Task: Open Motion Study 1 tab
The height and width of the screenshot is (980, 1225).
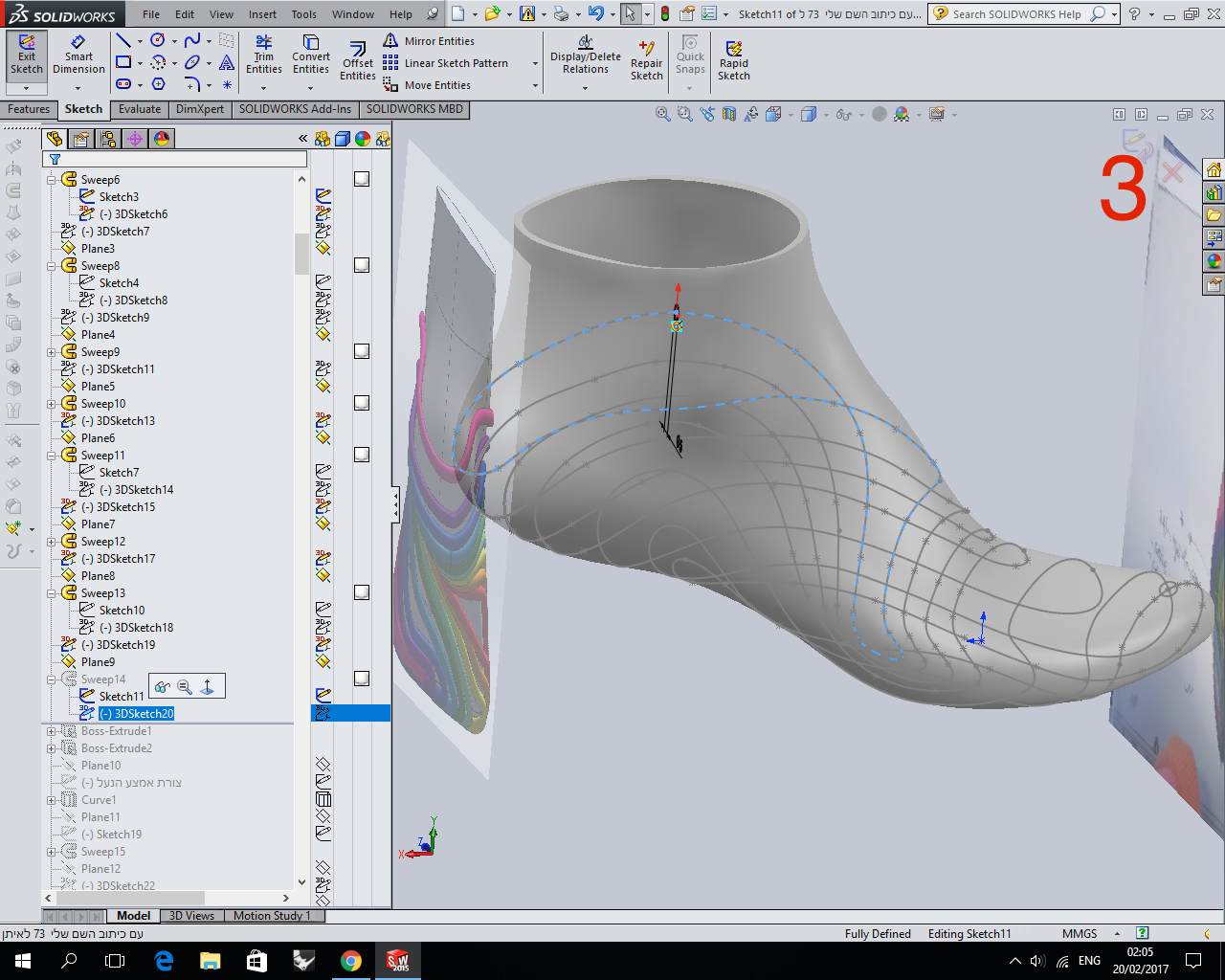Action: coord(272,916)
